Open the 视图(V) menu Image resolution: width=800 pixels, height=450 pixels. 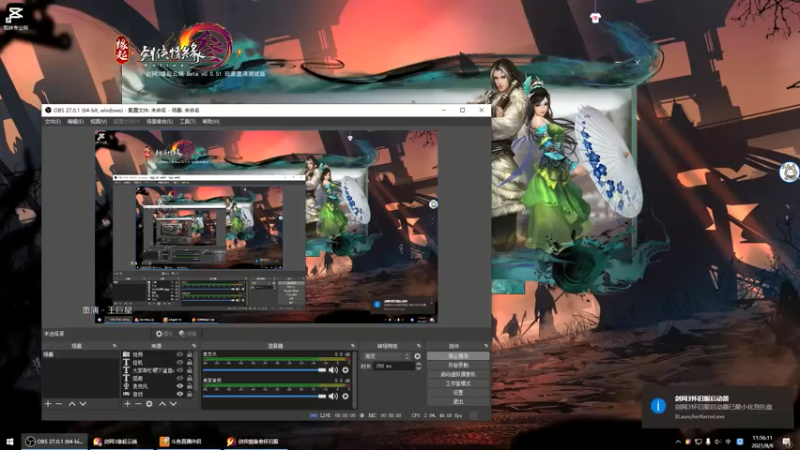pyautogui.click(x=98, y=122)
